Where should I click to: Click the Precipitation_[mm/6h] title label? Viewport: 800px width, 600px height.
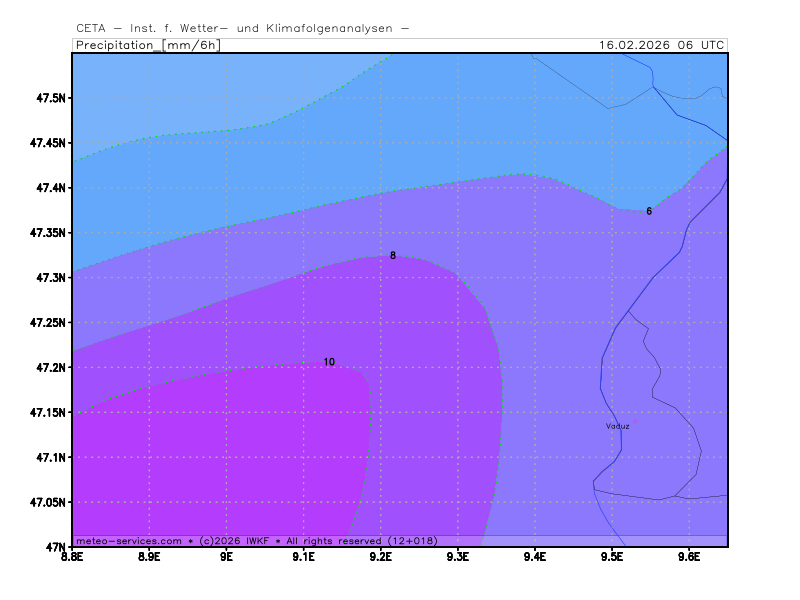147,45
